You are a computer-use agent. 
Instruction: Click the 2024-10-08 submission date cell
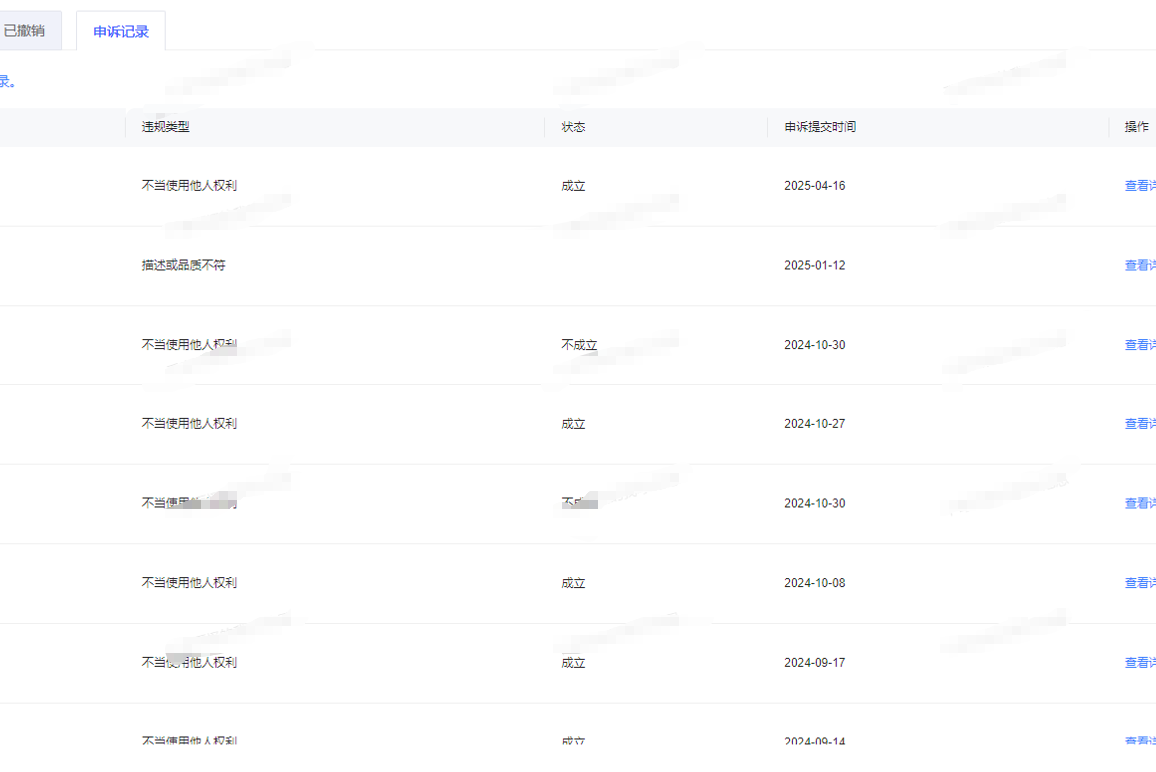(x=814, y=583)
